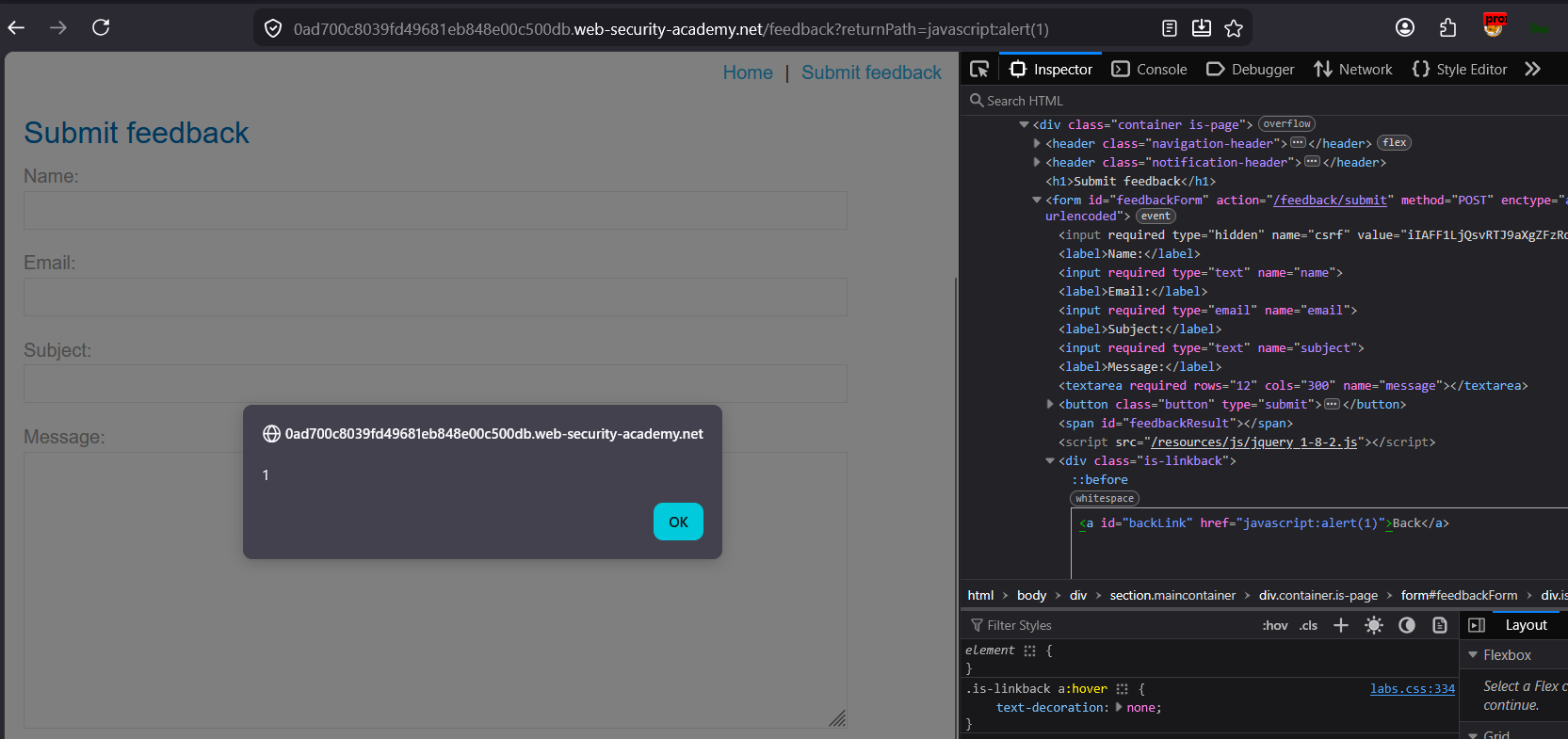The height and width of the screenshot is (739, 1568).
Task: Select the h1 Submit feedback node
Action: pyautogui.click(x=1130, y=181)
